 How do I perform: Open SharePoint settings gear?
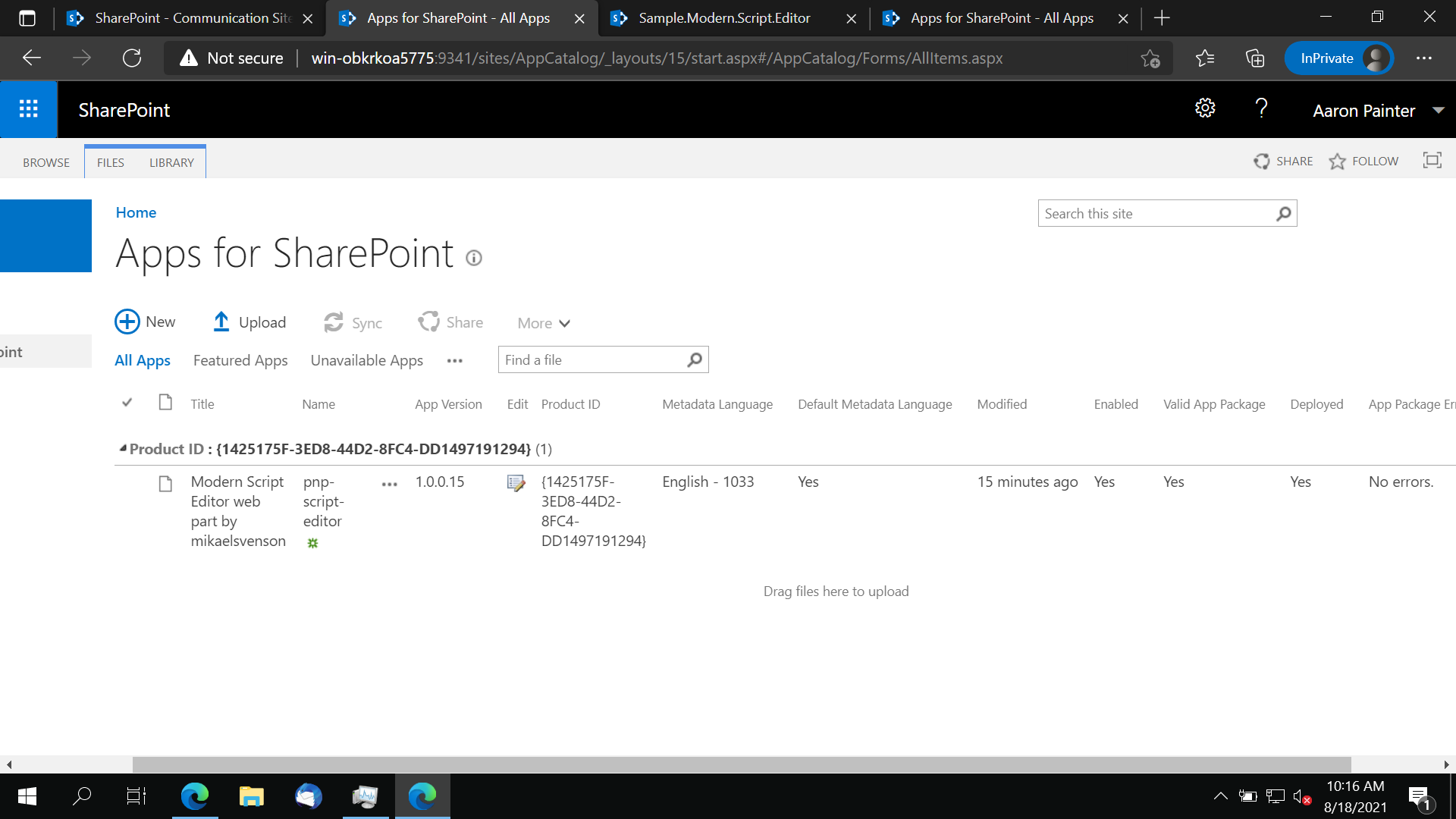point(1206,108)
